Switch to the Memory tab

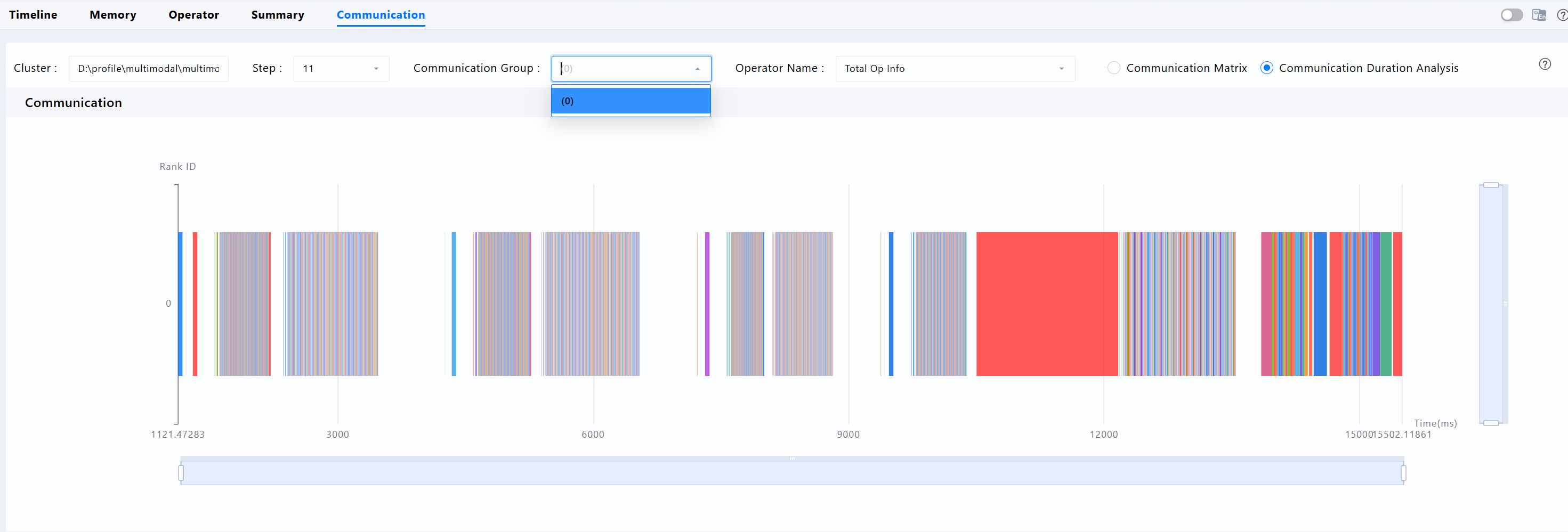coord(112,14)
